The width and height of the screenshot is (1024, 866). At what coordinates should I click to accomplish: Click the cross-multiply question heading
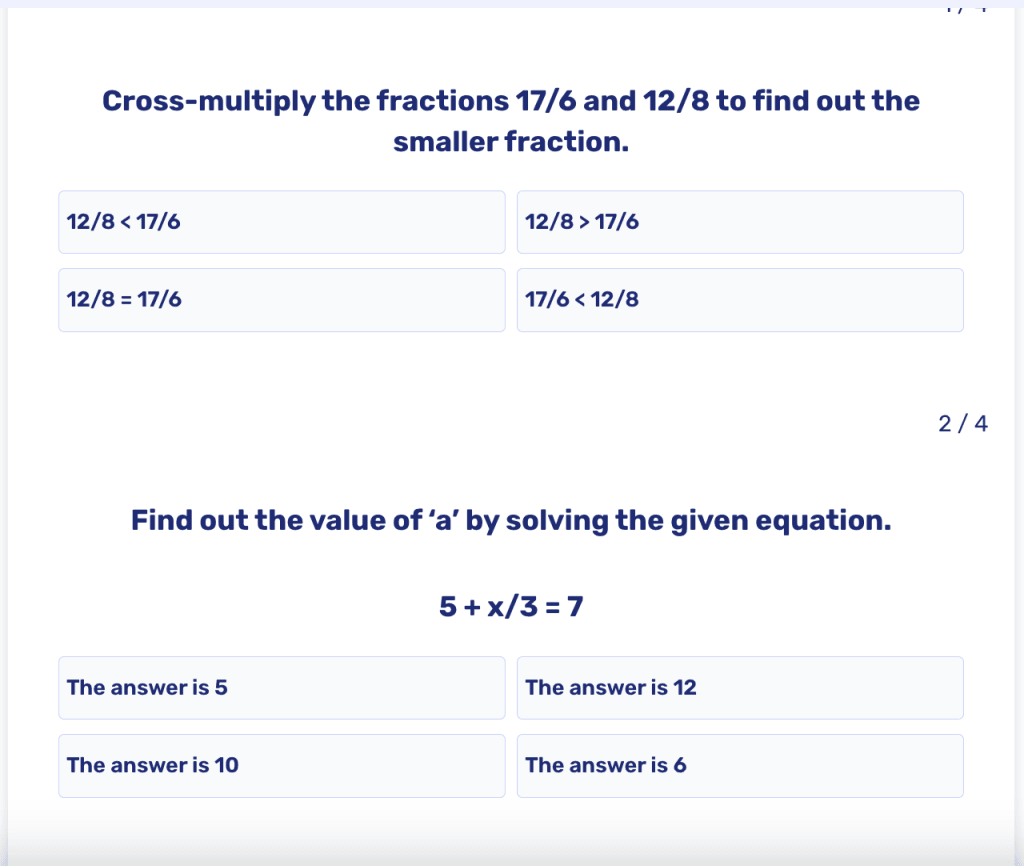511,121
